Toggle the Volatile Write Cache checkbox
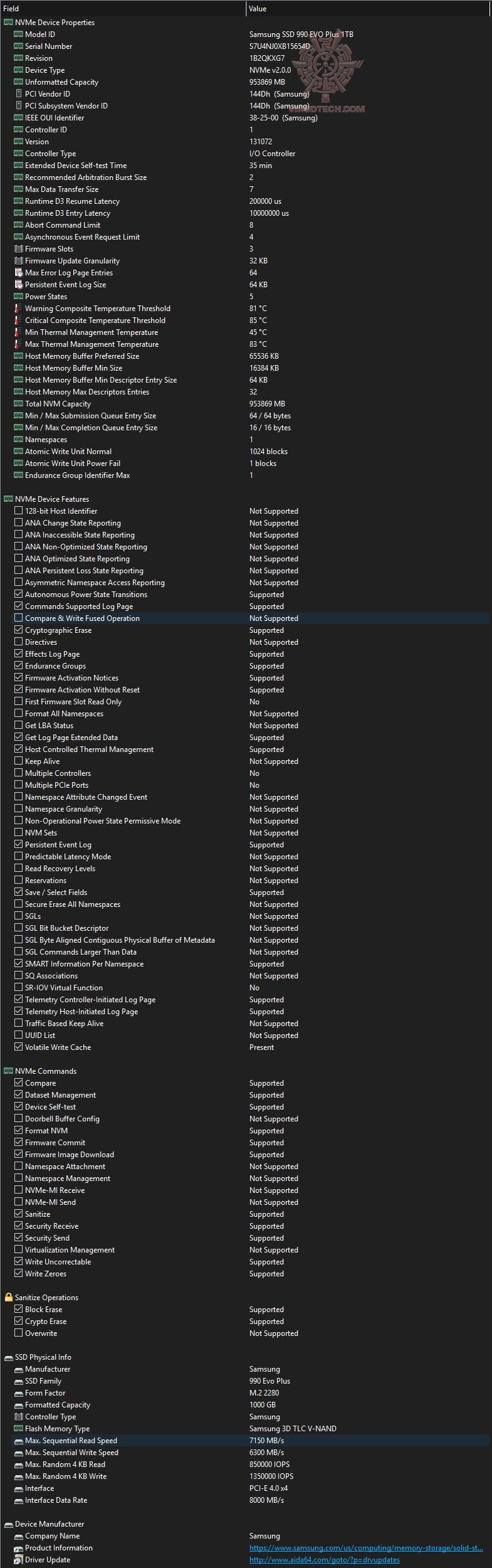Image resolution: width=492 pixels, height=1568 pixels. click(x=18, y=1047)
